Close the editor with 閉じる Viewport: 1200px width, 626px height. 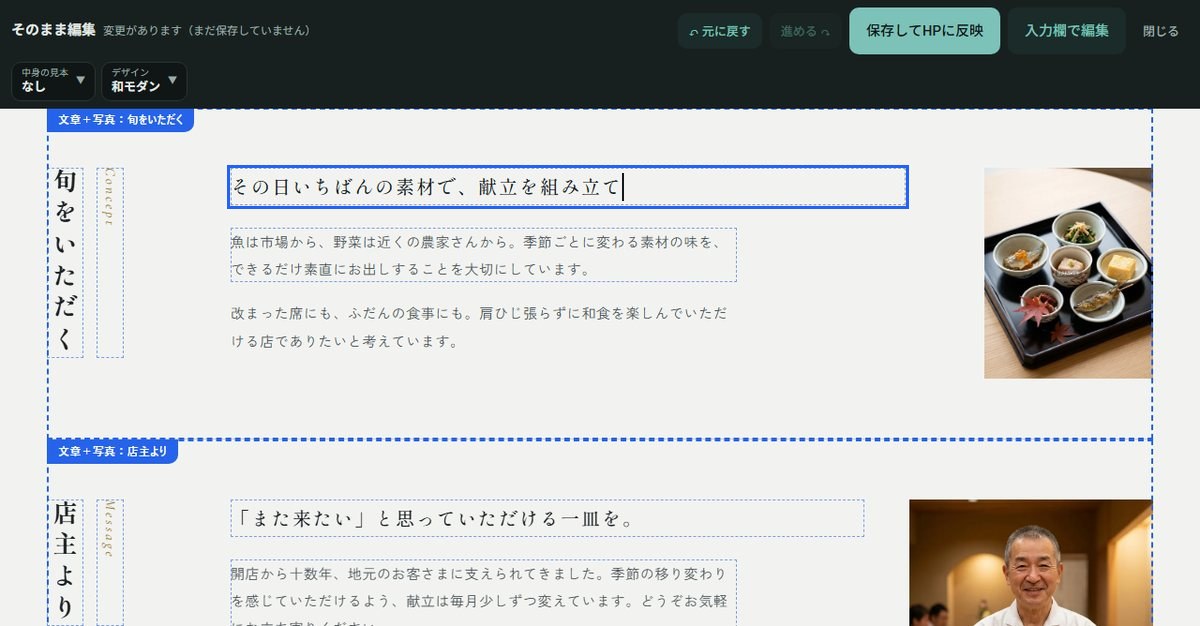coord(1161,31)
